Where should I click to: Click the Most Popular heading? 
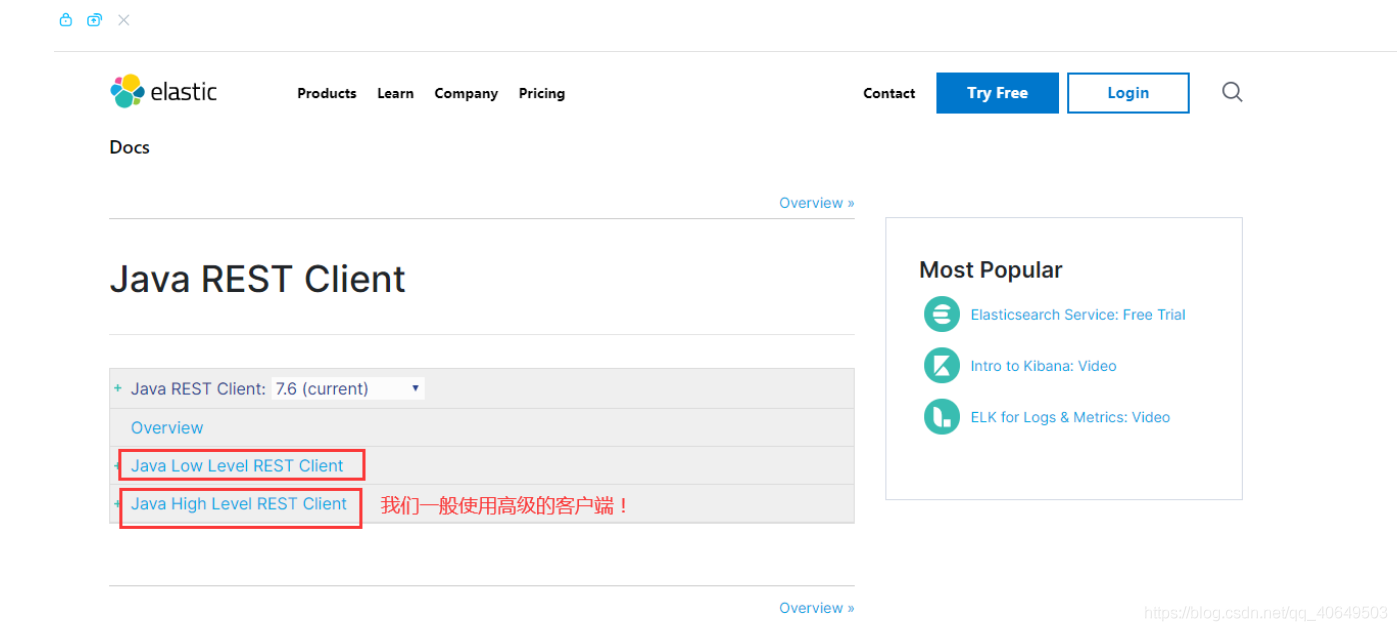tap(991, 270)
